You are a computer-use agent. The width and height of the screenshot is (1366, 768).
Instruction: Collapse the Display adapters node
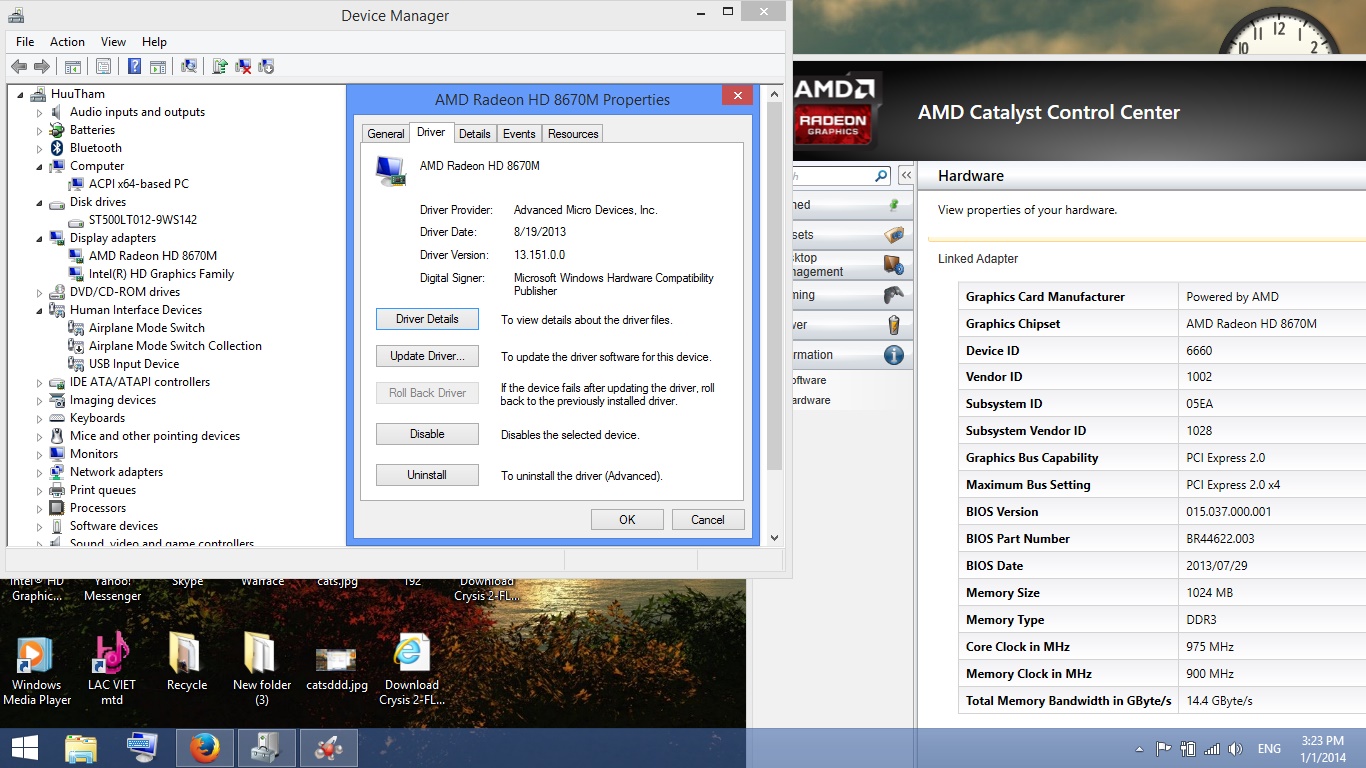[x=40, y=238]
